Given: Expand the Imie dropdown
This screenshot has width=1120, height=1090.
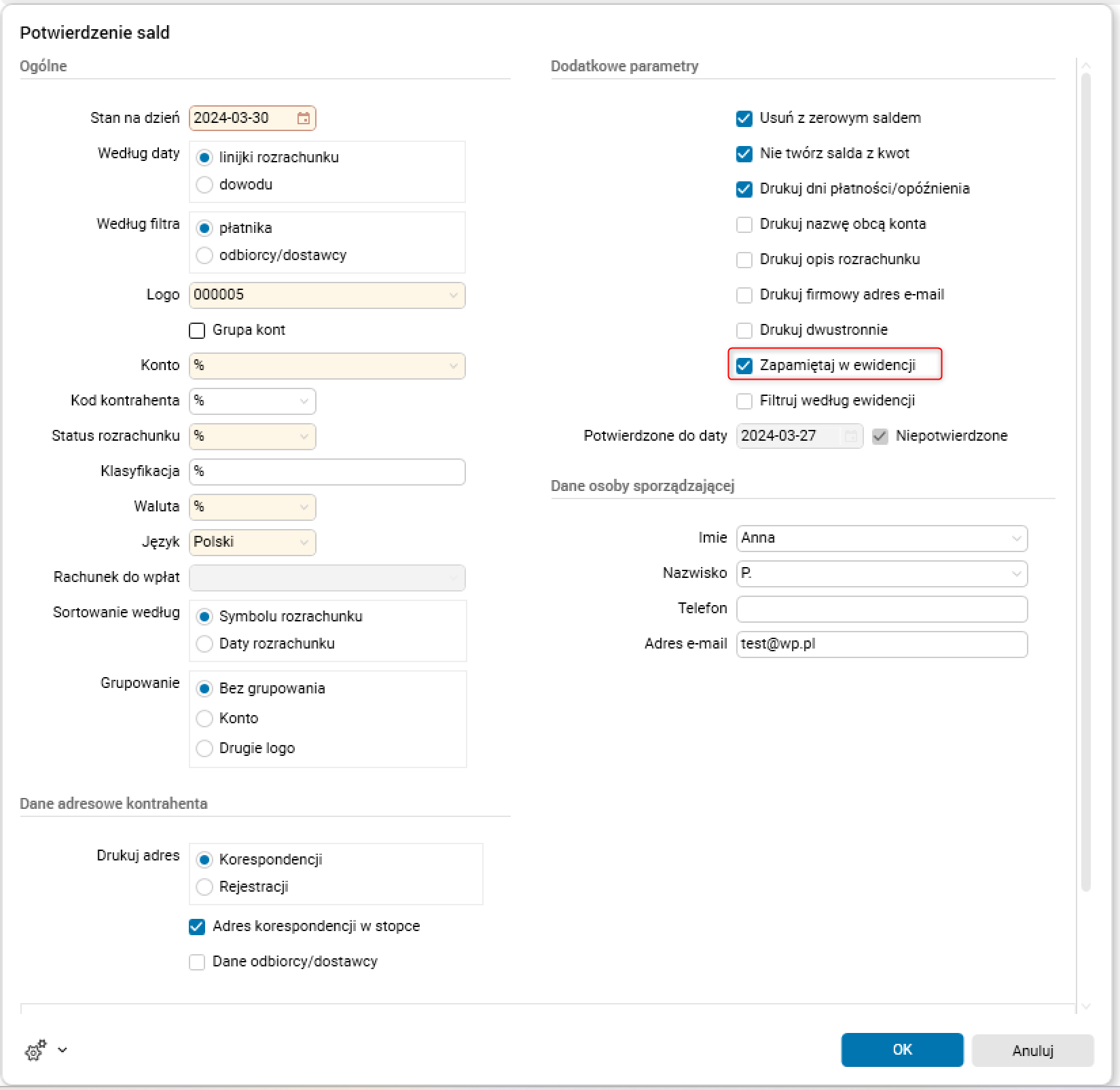Looking at the screenshot, I should 1016,538.
